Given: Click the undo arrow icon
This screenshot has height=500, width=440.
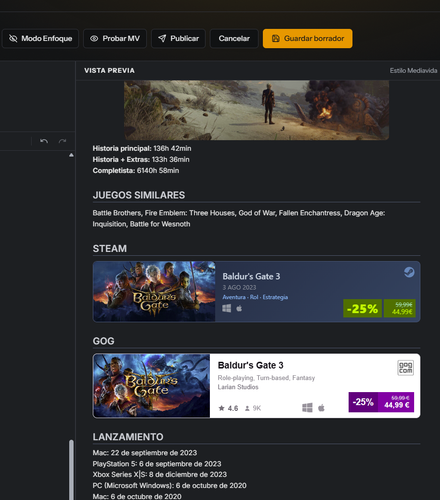Looking at the screenshot, I should (x=44, y=141).
